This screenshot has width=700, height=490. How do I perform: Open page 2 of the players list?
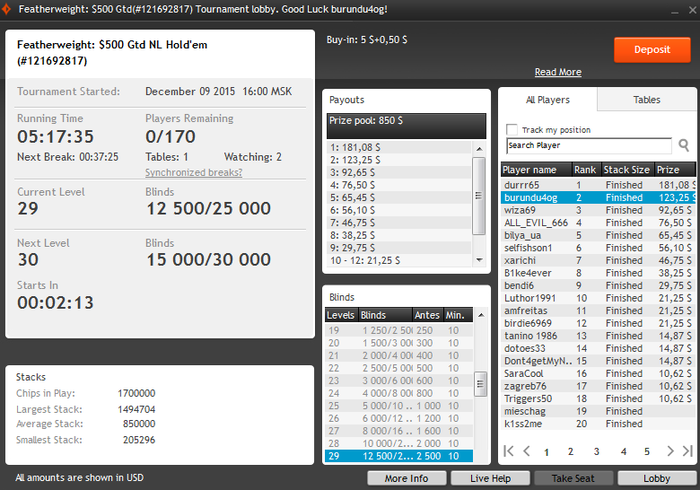tap(571, 452)
